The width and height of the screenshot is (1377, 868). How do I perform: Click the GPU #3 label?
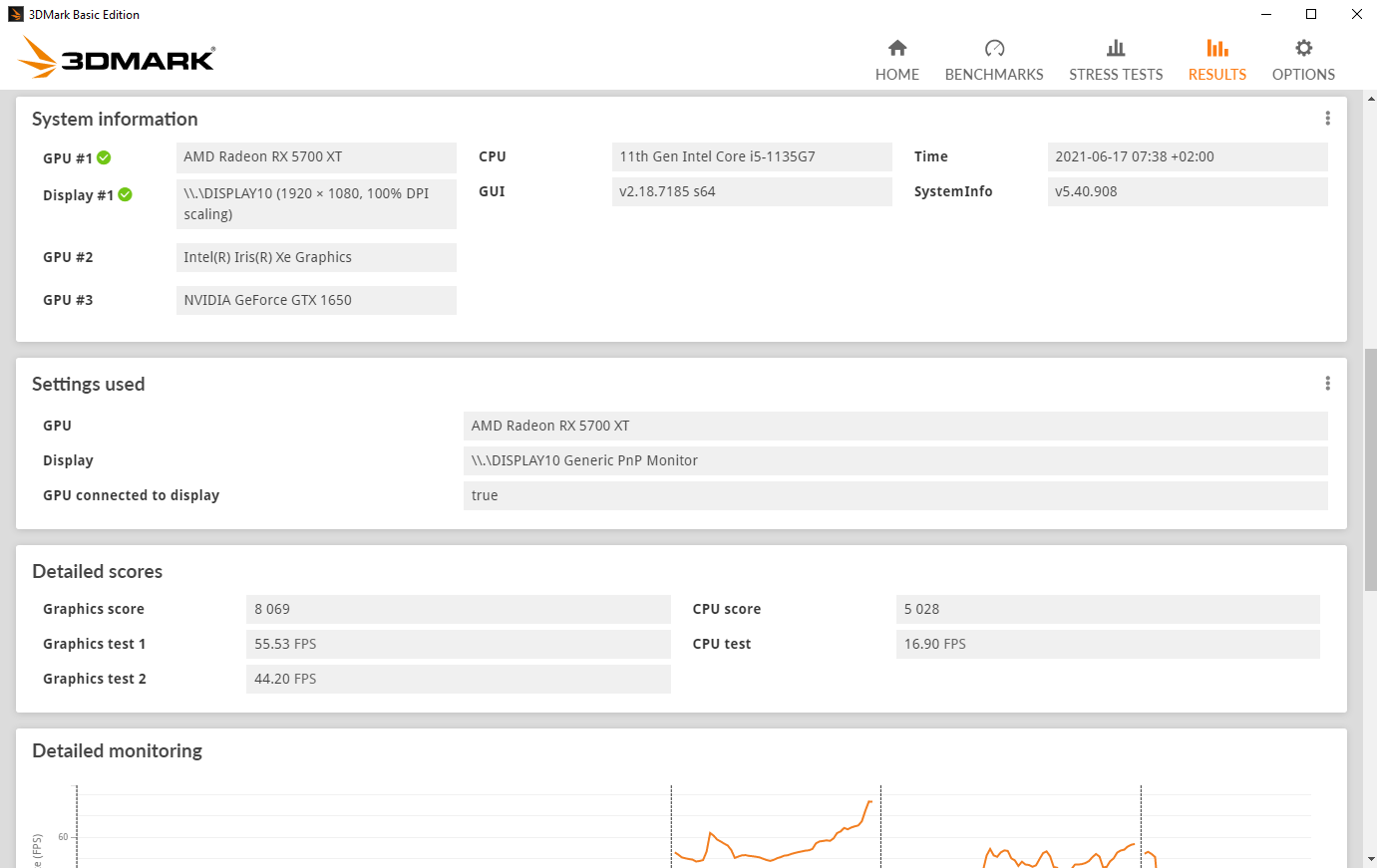(68, 300)
